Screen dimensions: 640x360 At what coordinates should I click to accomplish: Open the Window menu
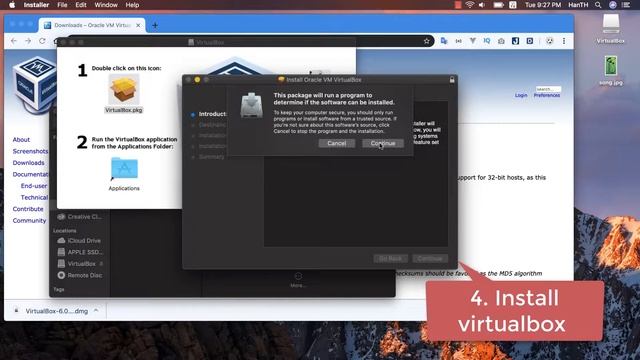click(106, 5)
